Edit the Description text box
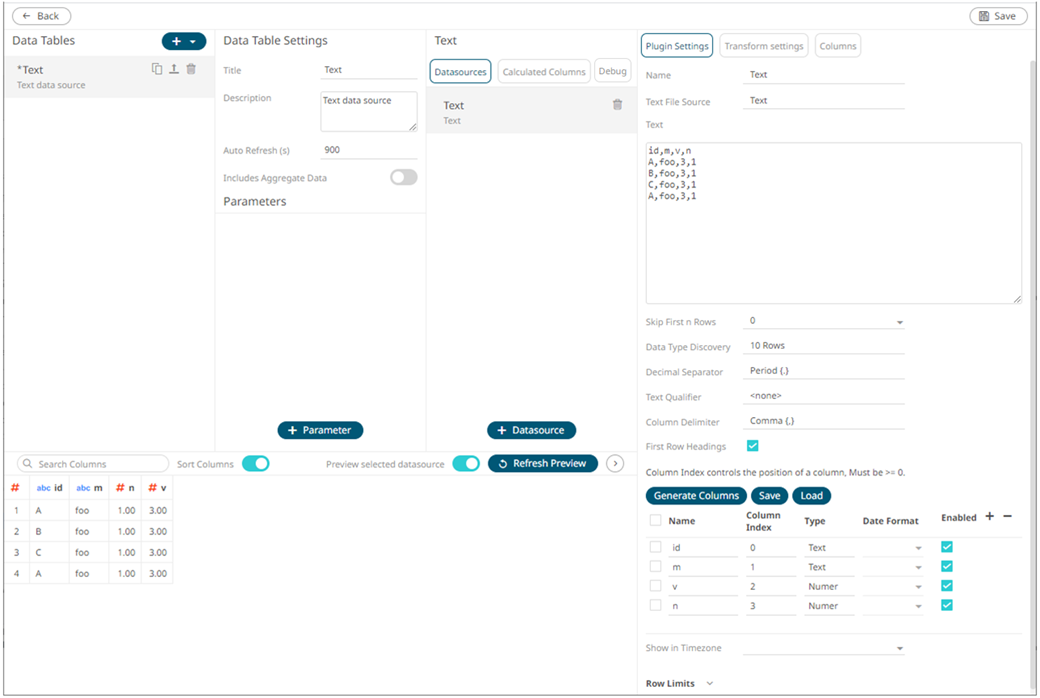The width and height of the screenshot is (1040, 698). (x=369, y=111)
